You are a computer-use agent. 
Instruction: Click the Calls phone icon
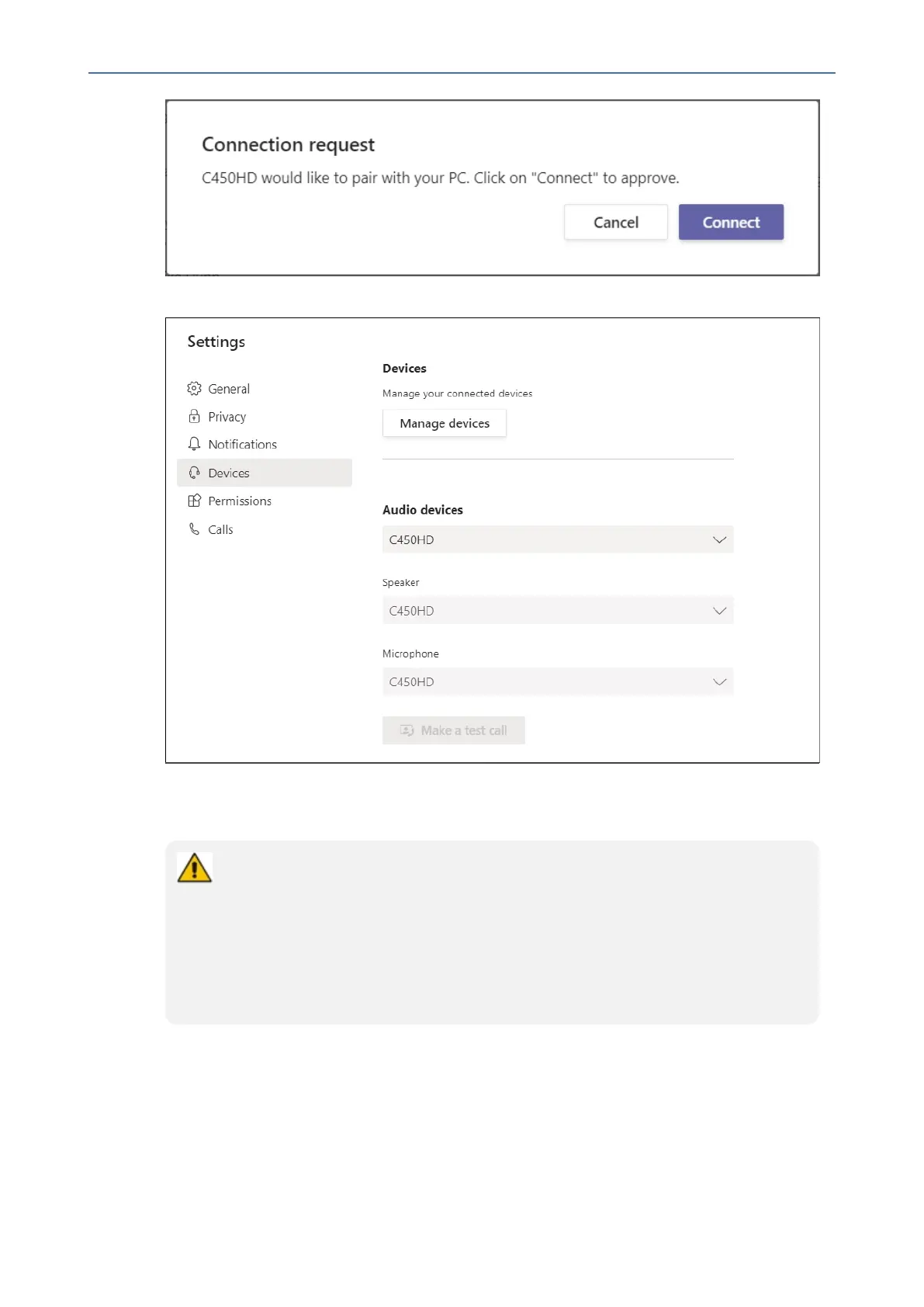click(x=194, y=529)
